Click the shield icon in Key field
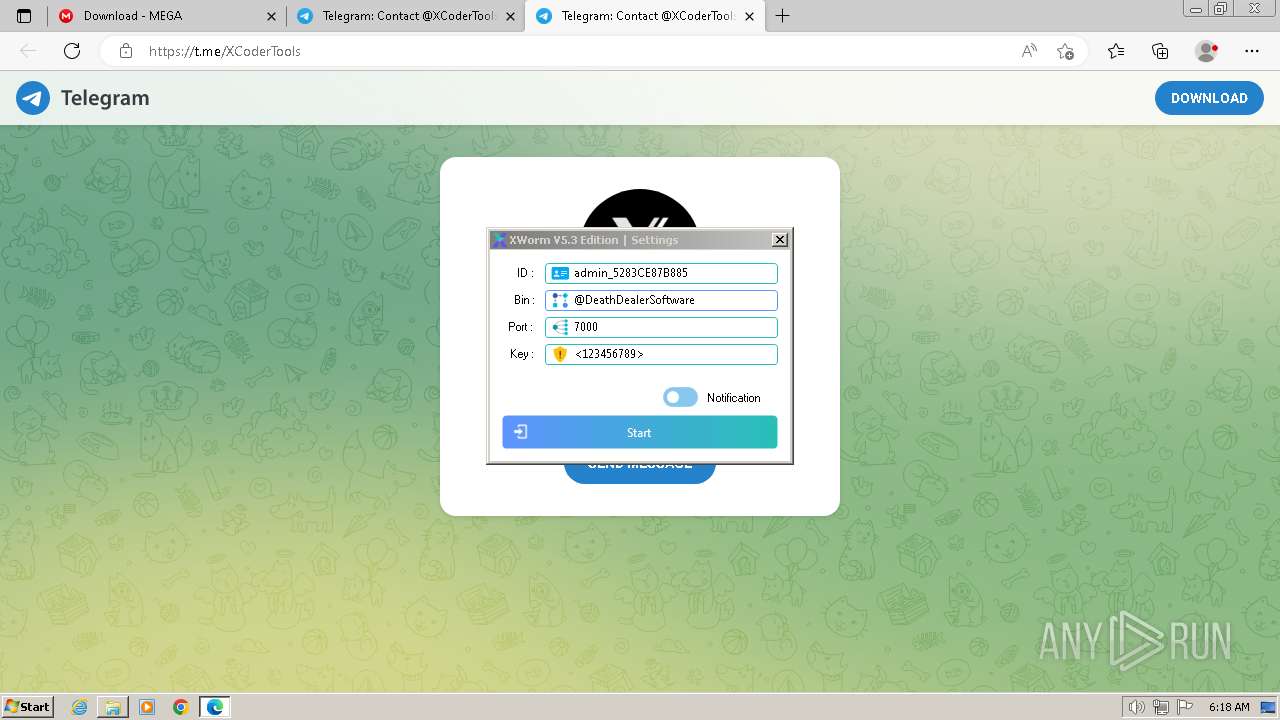 coord(560,354)
